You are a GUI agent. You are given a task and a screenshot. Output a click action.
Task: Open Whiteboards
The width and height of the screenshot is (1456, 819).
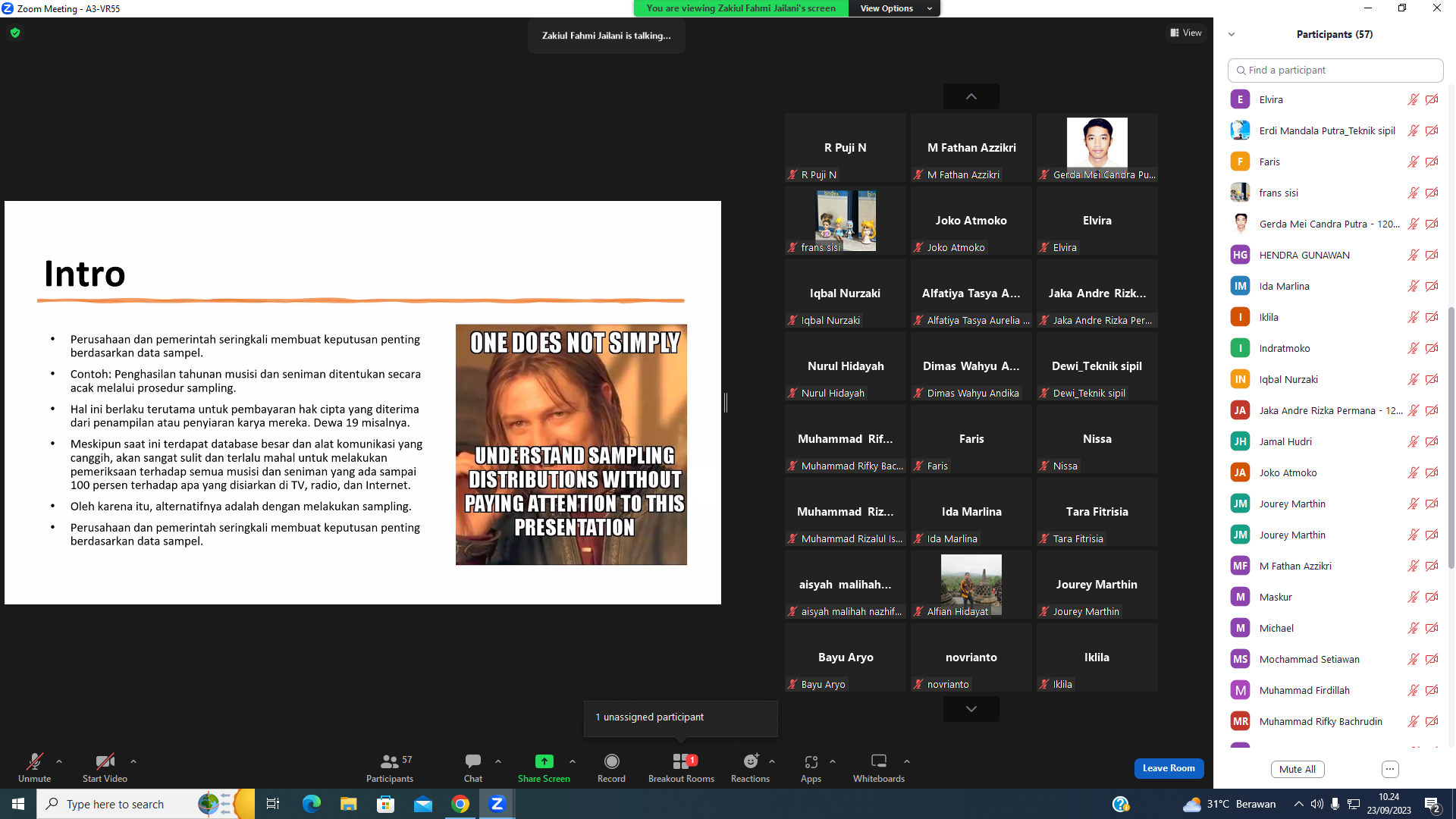coord(879,767)
